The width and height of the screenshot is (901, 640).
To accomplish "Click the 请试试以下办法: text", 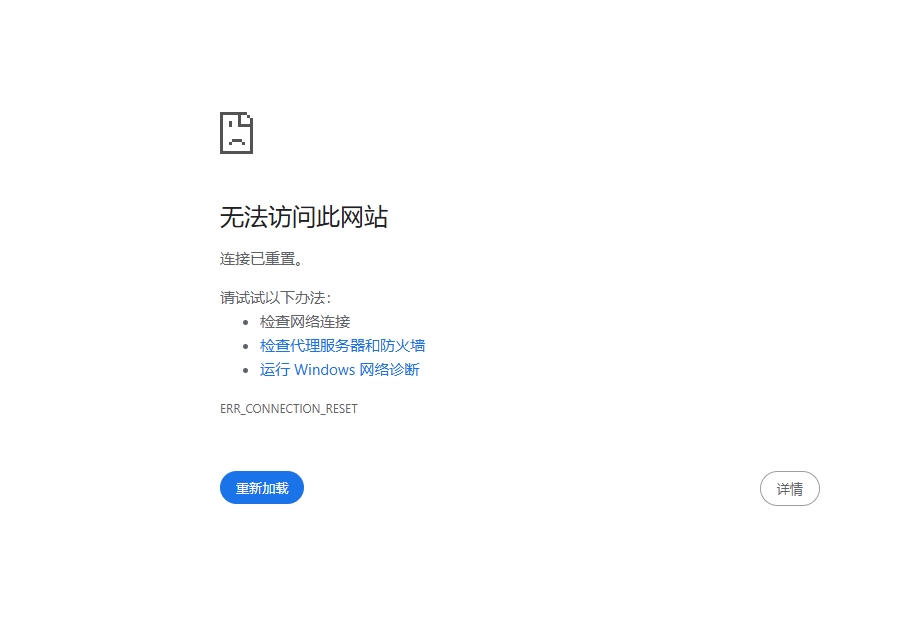I will (275, 298).
